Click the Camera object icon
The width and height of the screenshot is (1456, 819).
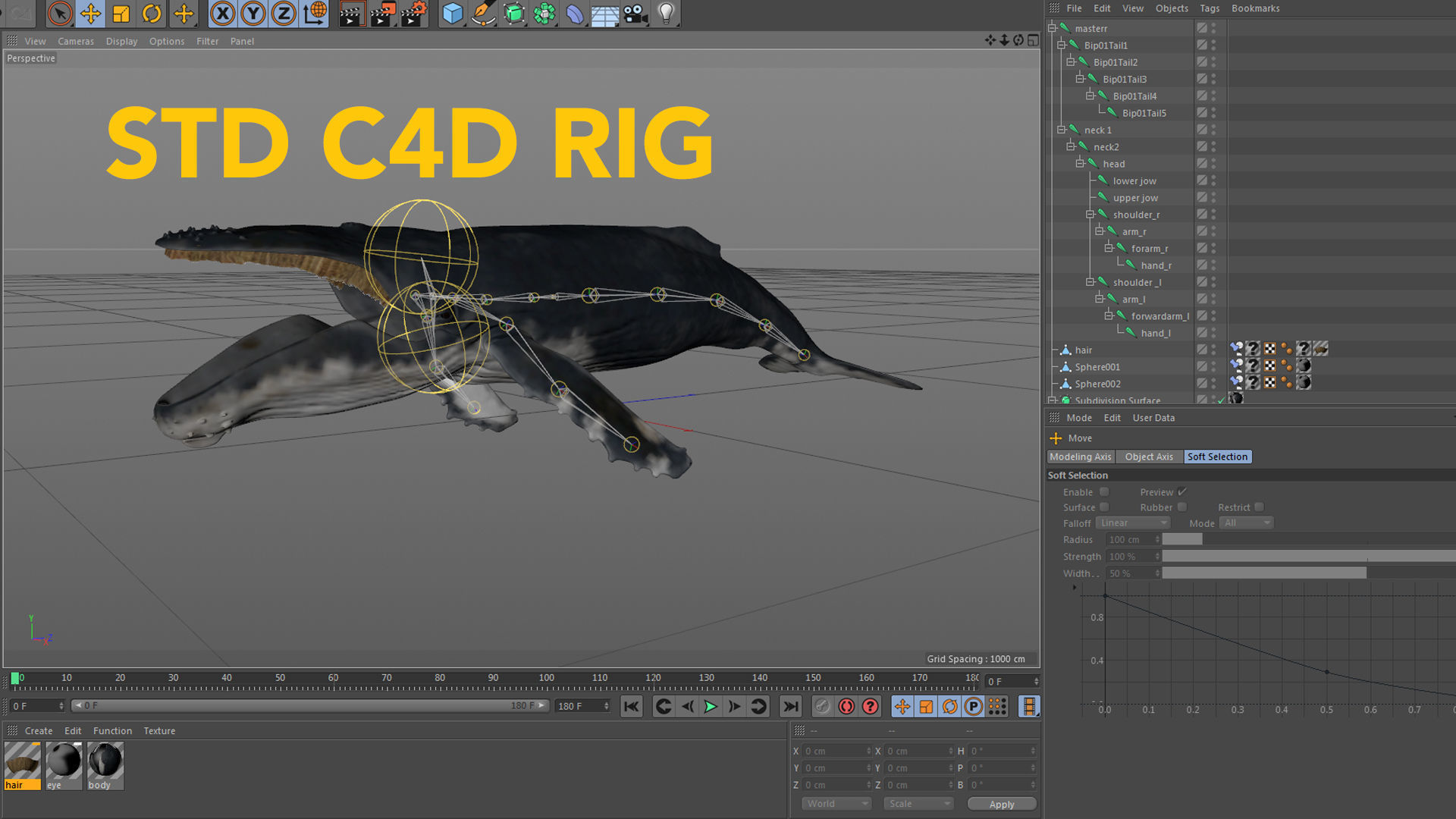click(x=635, y=13)
